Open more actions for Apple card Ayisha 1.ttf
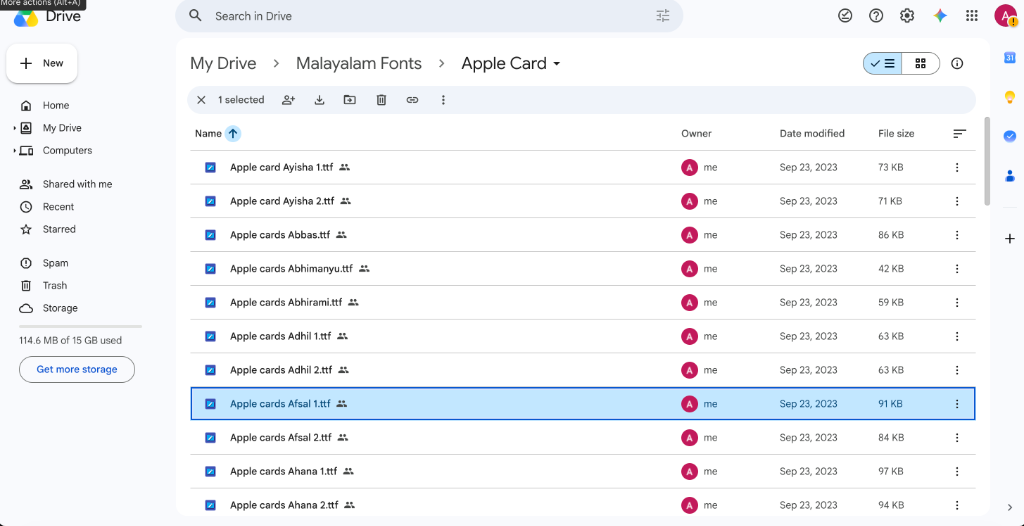This screenshot has height=526, width=1024. click(x=957, y=167)
